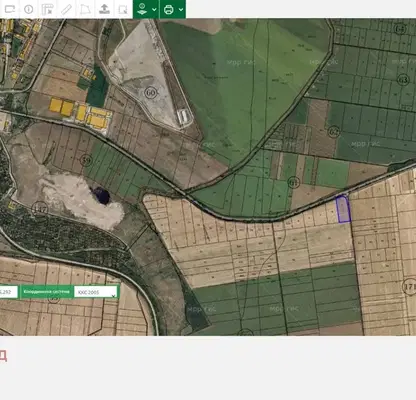Select the blue highlighted parcel on map
This screenshot has width=416, height=400.
[343, 209]
